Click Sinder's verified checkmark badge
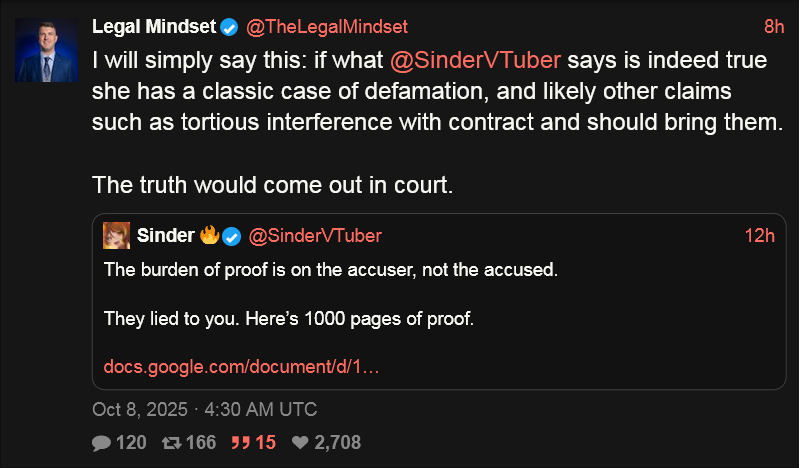The image size is (800, 468). pyautogui.click(x=231, y=236)
